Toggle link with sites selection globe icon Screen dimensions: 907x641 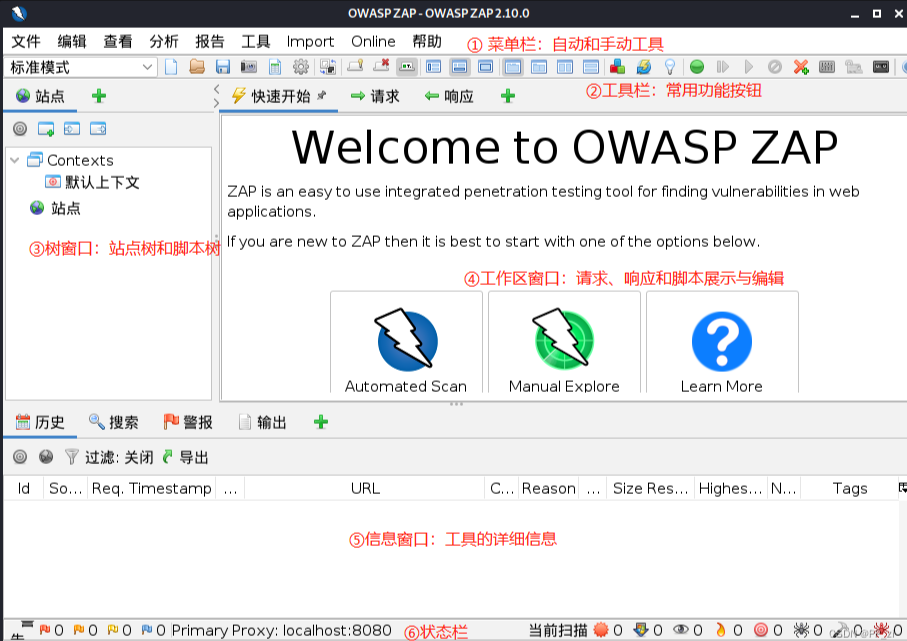[x=46, y=457]
